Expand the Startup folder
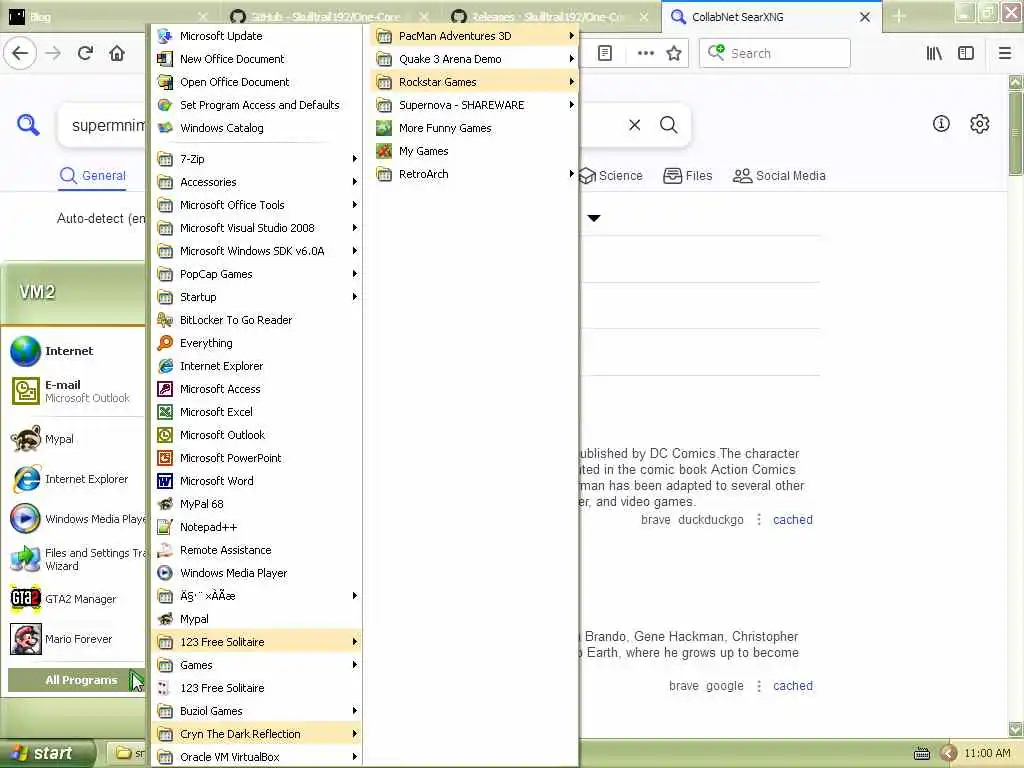This screenshot has width=1024, height=768. pos(256,296)
